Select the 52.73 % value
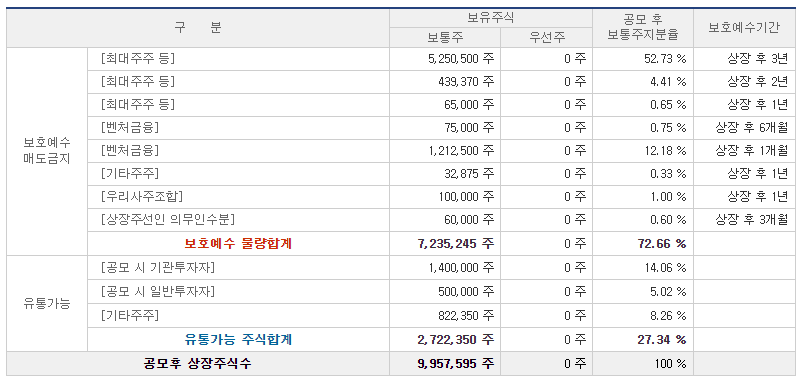The width and height of the screenshot is (800, 380). (665, 59)
